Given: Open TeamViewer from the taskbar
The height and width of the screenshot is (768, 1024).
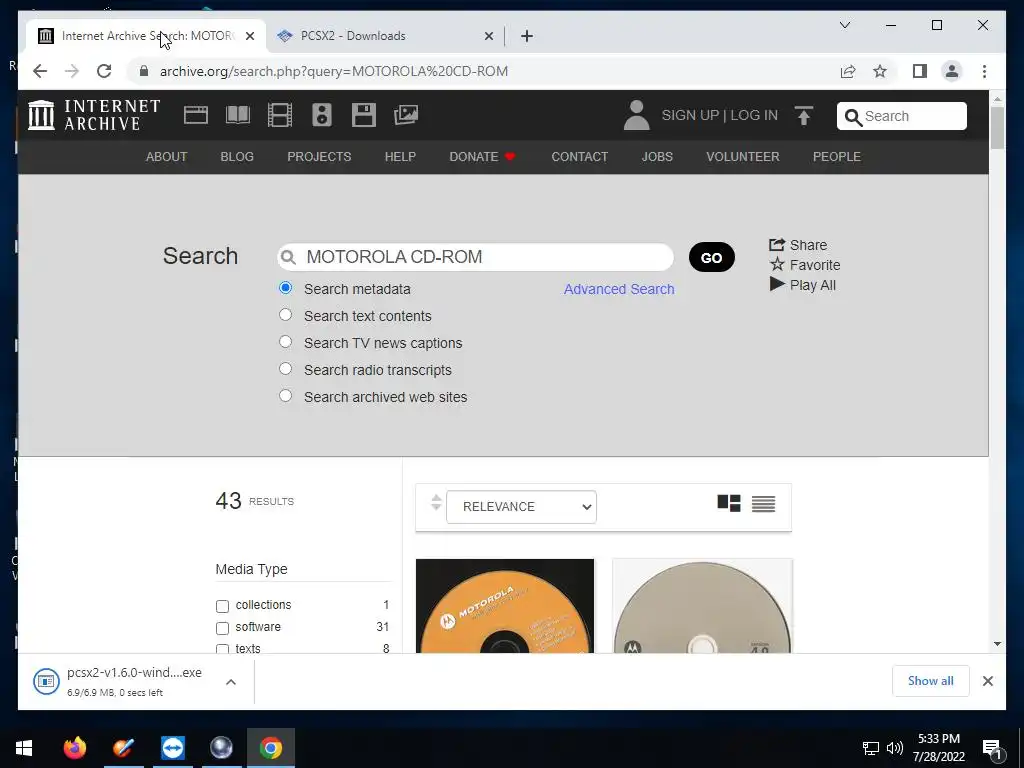Looking at the screenshot, I should pyautogui.click(x=172, y=748).
